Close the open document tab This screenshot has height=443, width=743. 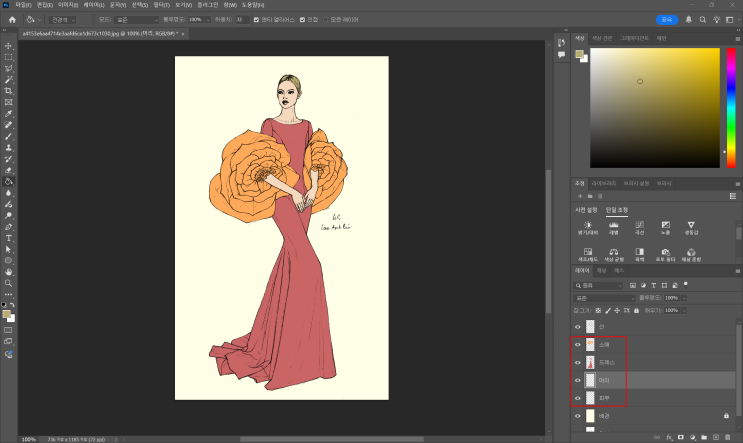tap(182, 34)
